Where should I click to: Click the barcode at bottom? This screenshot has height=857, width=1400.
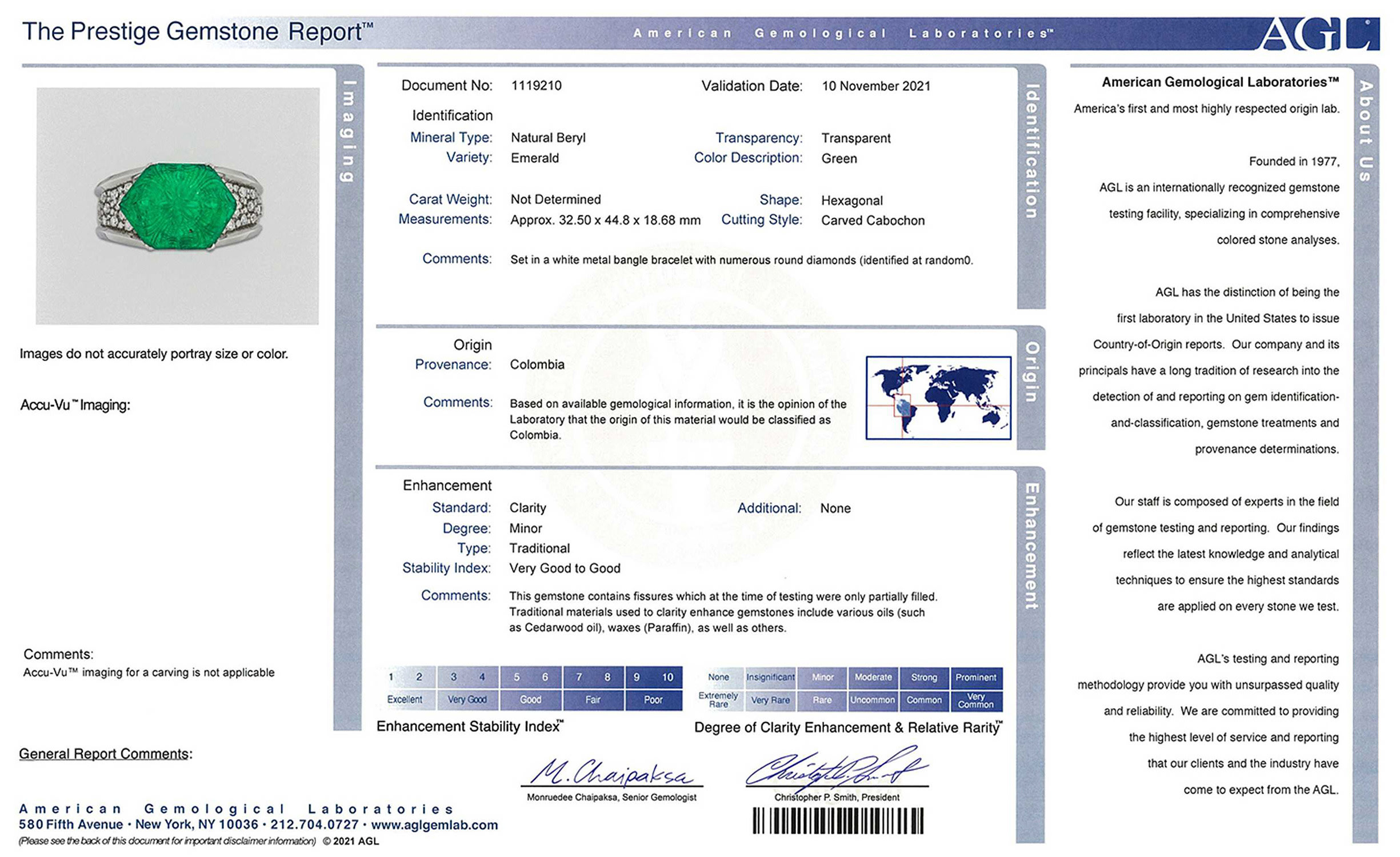837,821
